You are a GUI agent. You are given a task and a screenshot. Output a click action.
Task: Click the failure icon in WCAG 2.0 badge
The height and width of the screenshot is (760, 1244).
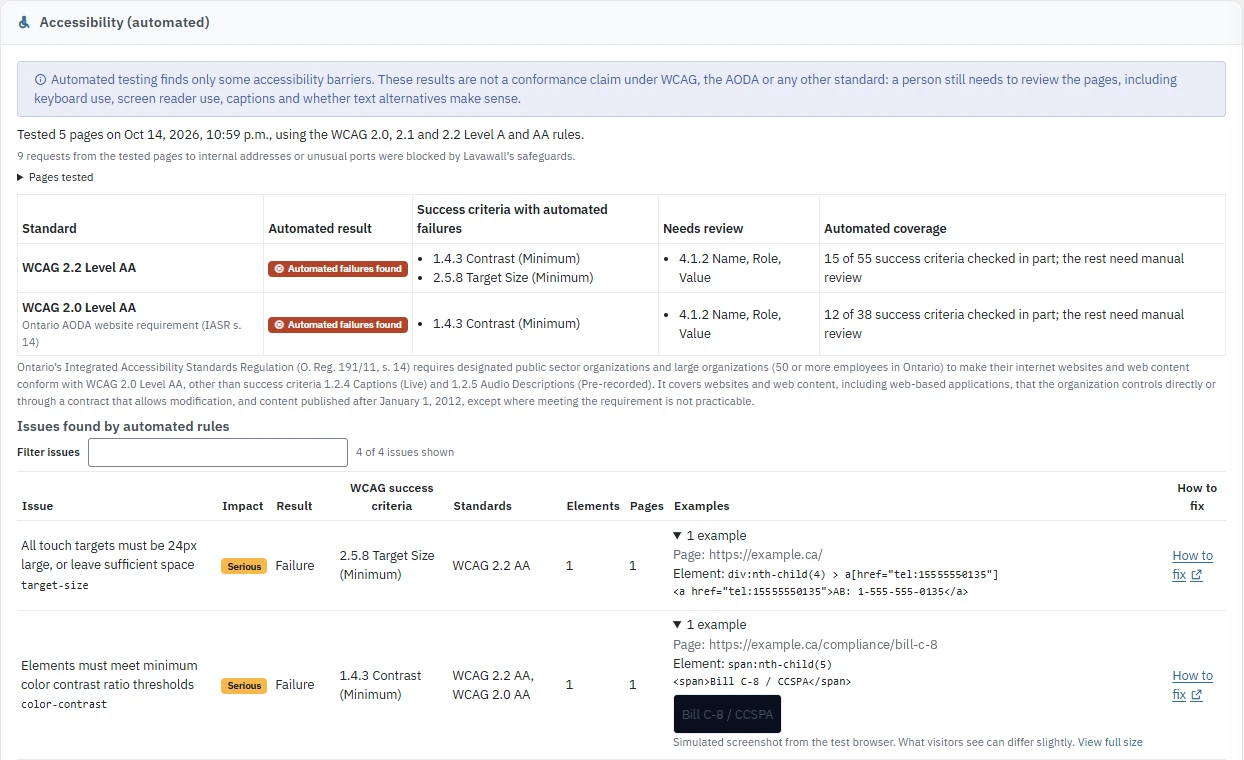tap(279, 325)
